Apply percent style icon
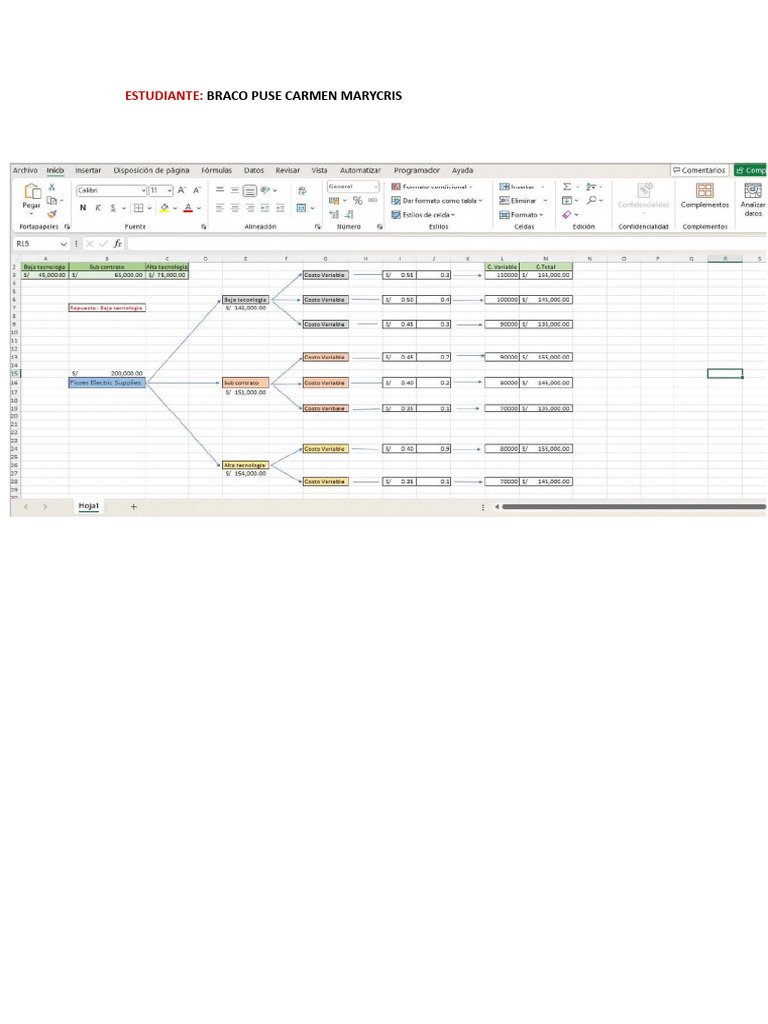The image size is (768, 1024). point(357,200)
